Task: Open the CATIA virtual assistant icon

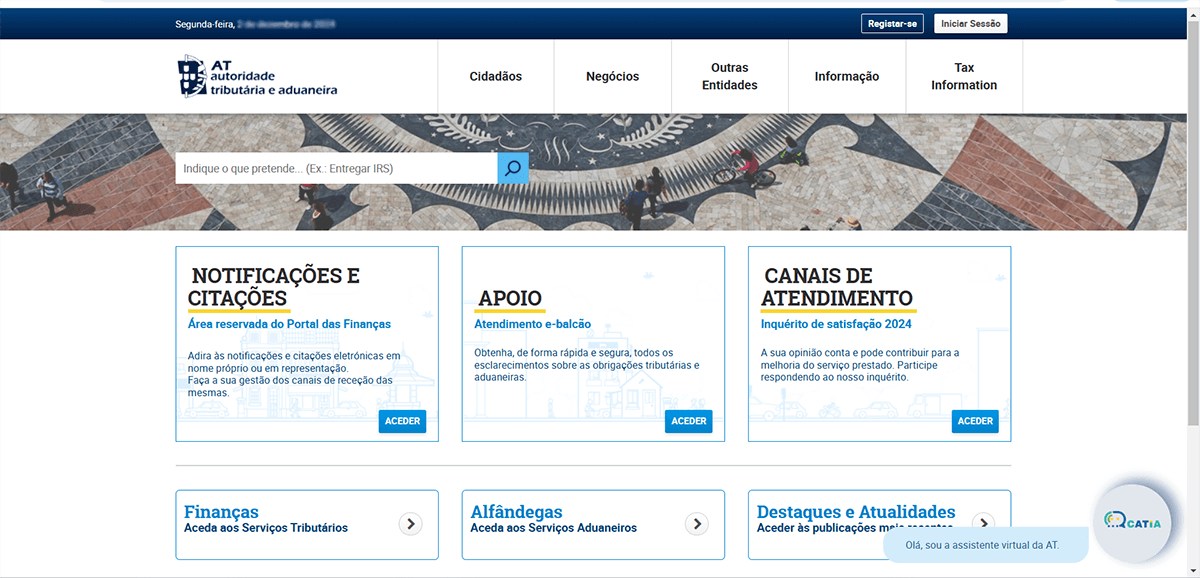Action: pyautogui.click(x=1133, y=521)
